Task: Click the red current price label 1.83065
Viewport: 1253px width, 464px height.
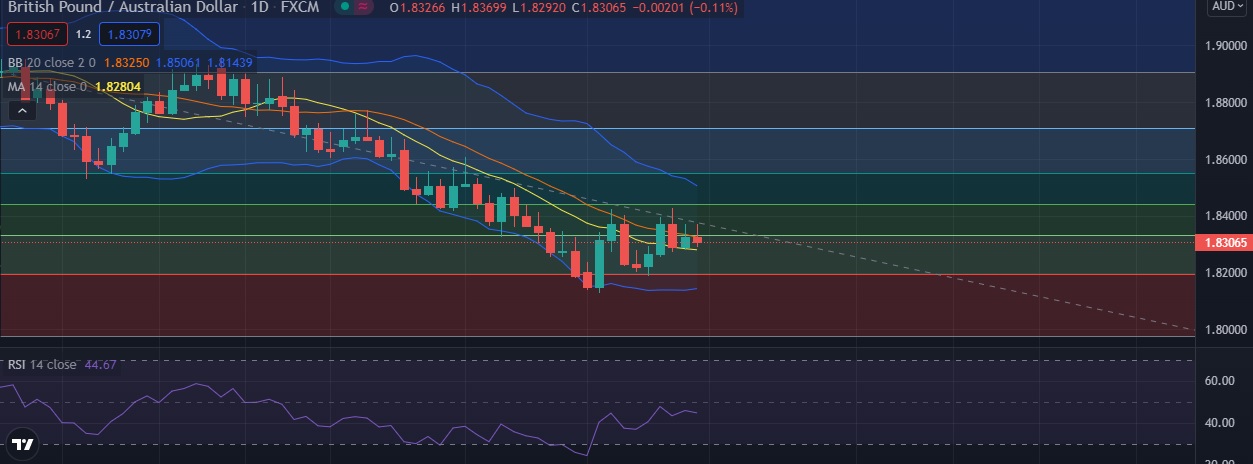Action: tap(1225, 242)
